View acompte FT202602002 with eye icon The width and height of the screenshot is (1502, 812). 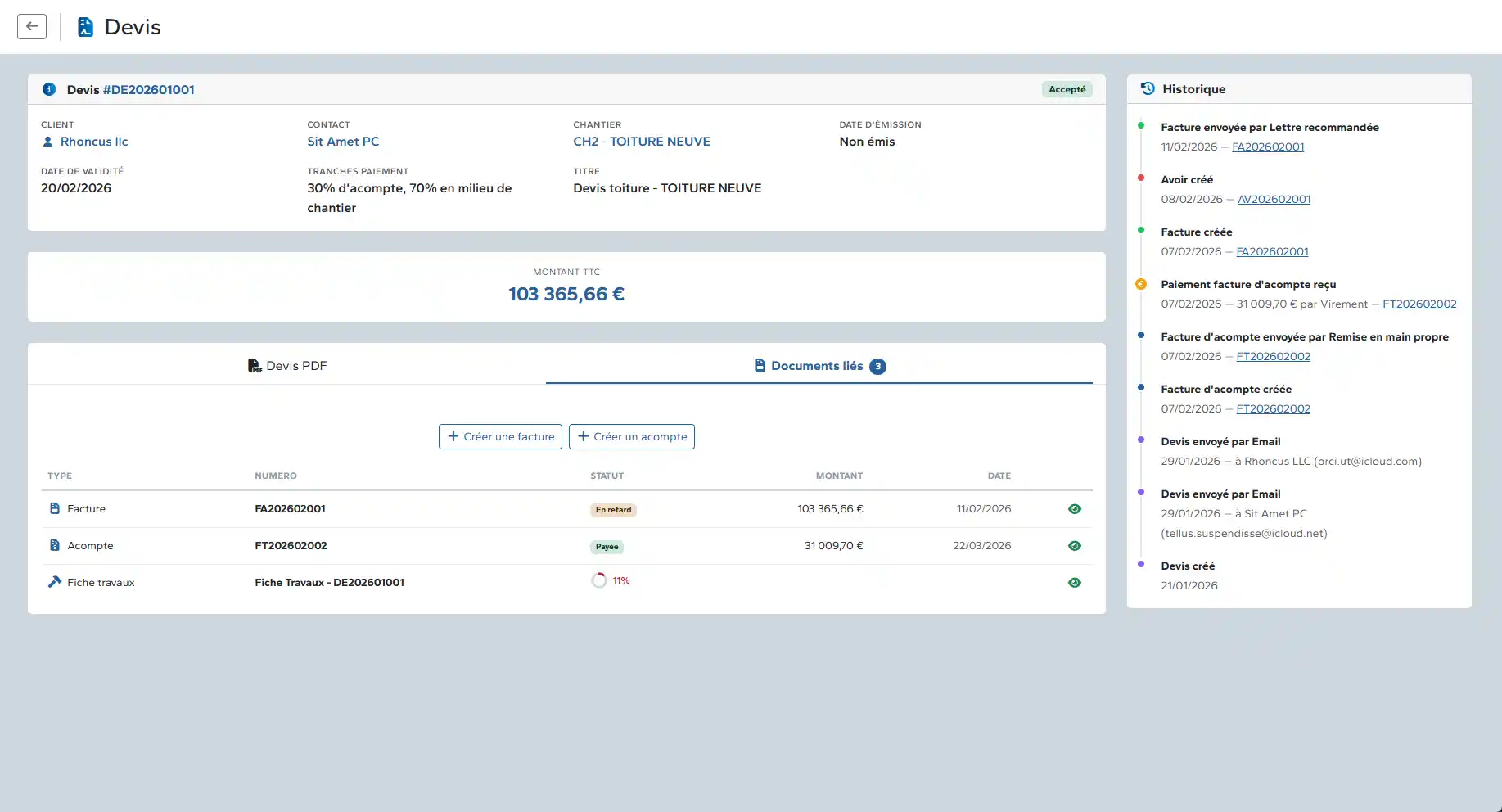click(1075, 546)
